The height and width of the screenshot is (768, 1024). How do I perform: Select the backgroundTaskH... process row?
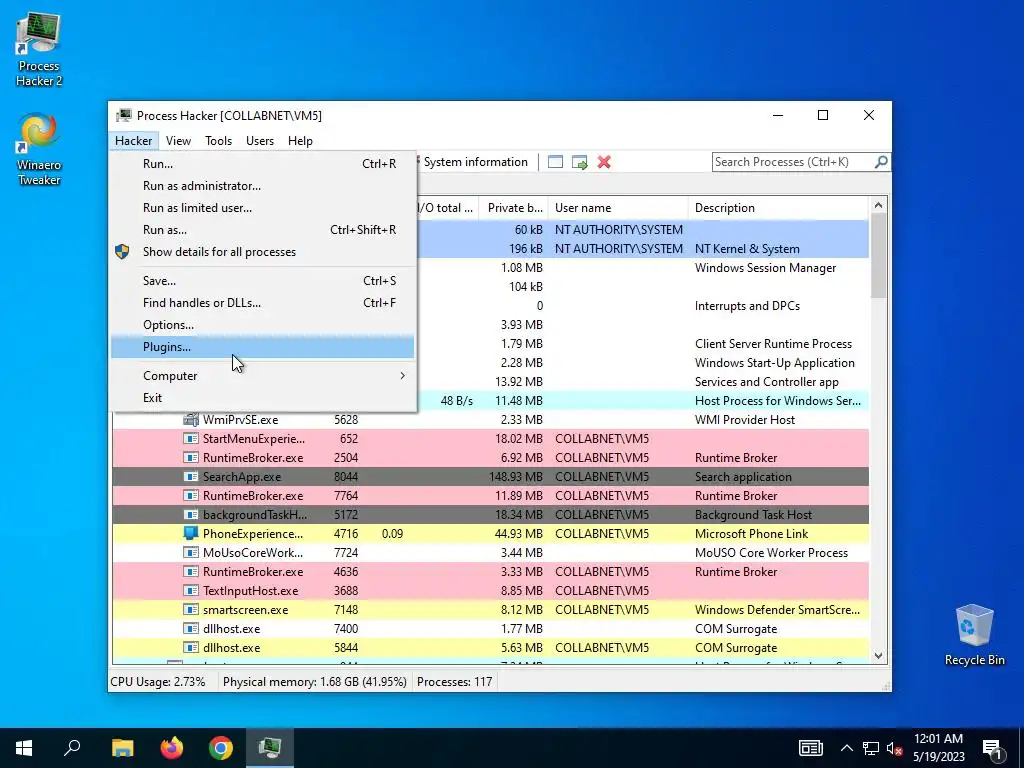pyautogui.click(x=490, y=515)
